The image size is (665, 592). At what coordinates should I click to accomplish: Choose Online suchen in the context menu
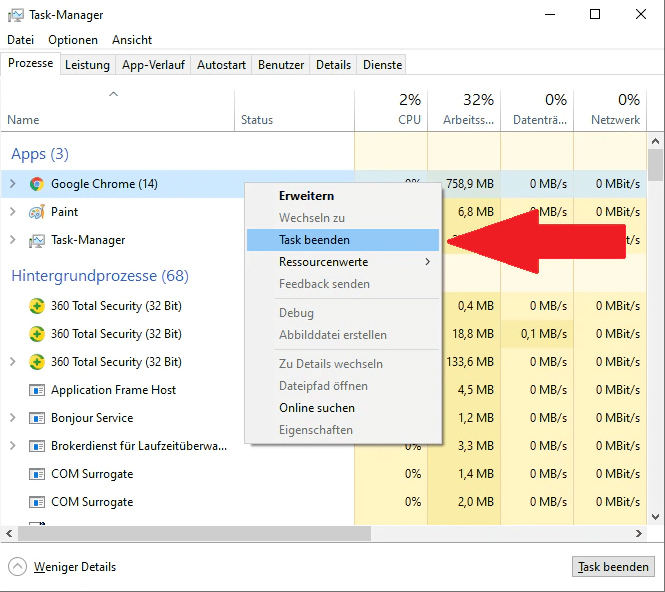343,408
